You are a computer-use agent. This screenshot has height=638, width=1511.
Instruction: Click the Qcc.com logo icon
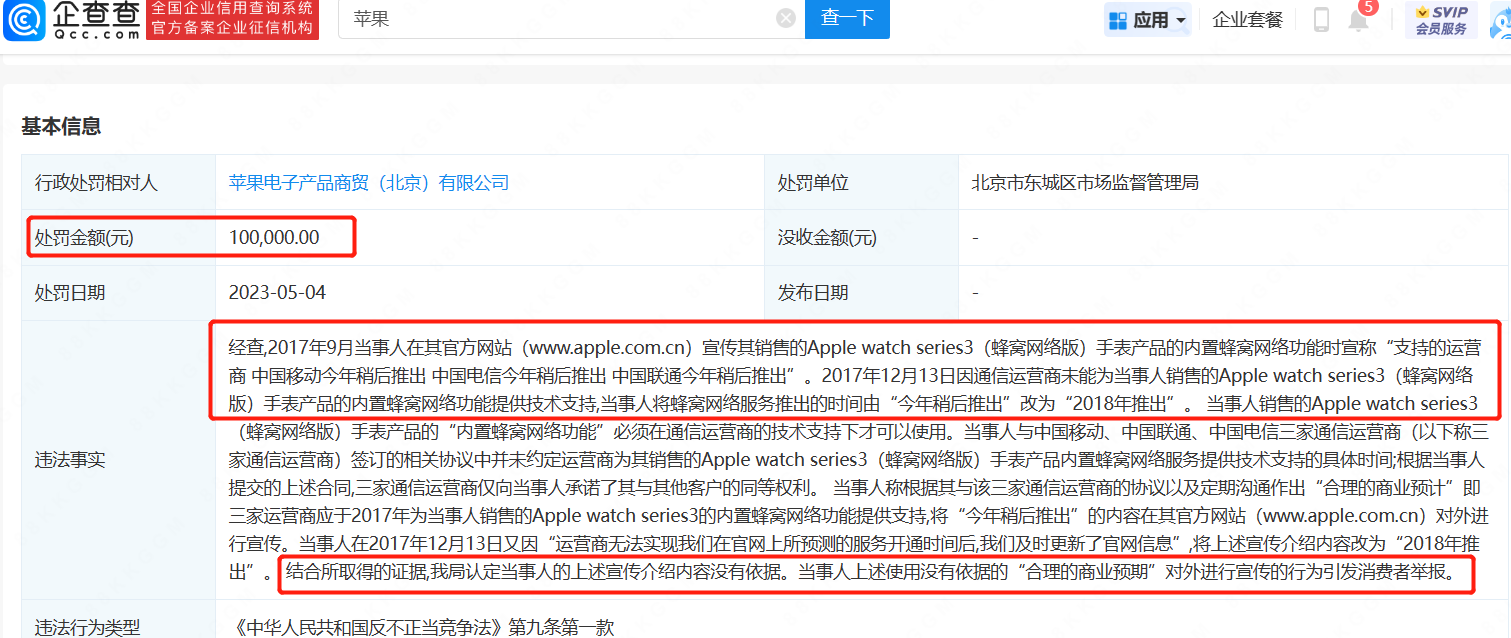(23, 20)
